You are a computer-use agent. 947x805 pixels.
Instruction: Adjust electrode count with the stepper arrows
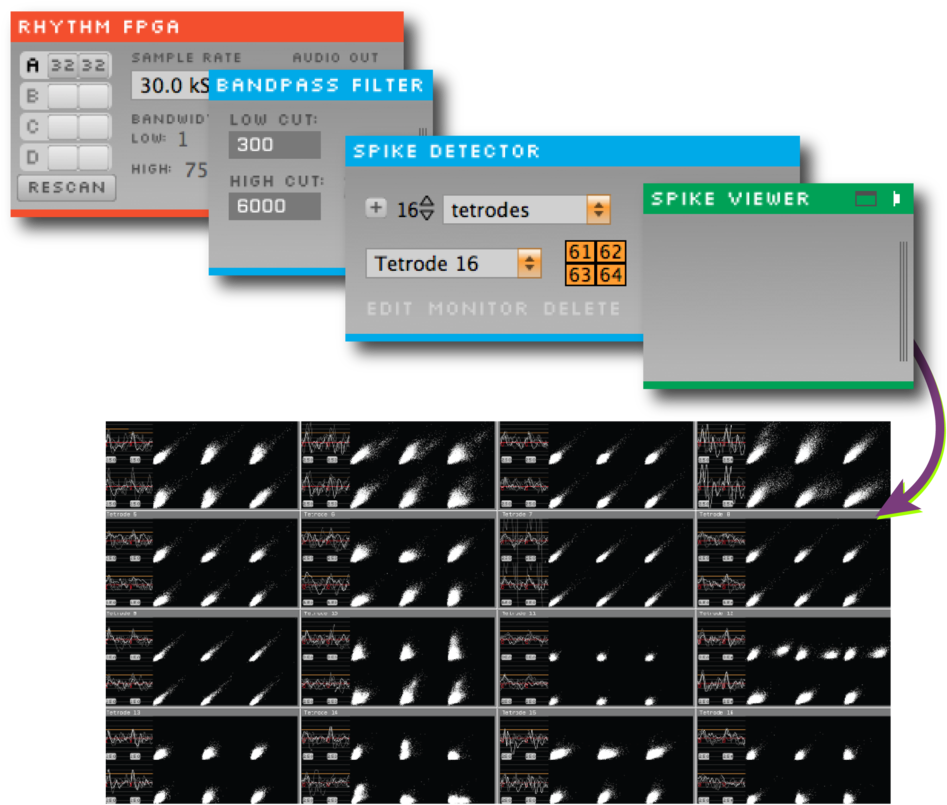pos(427,209)
